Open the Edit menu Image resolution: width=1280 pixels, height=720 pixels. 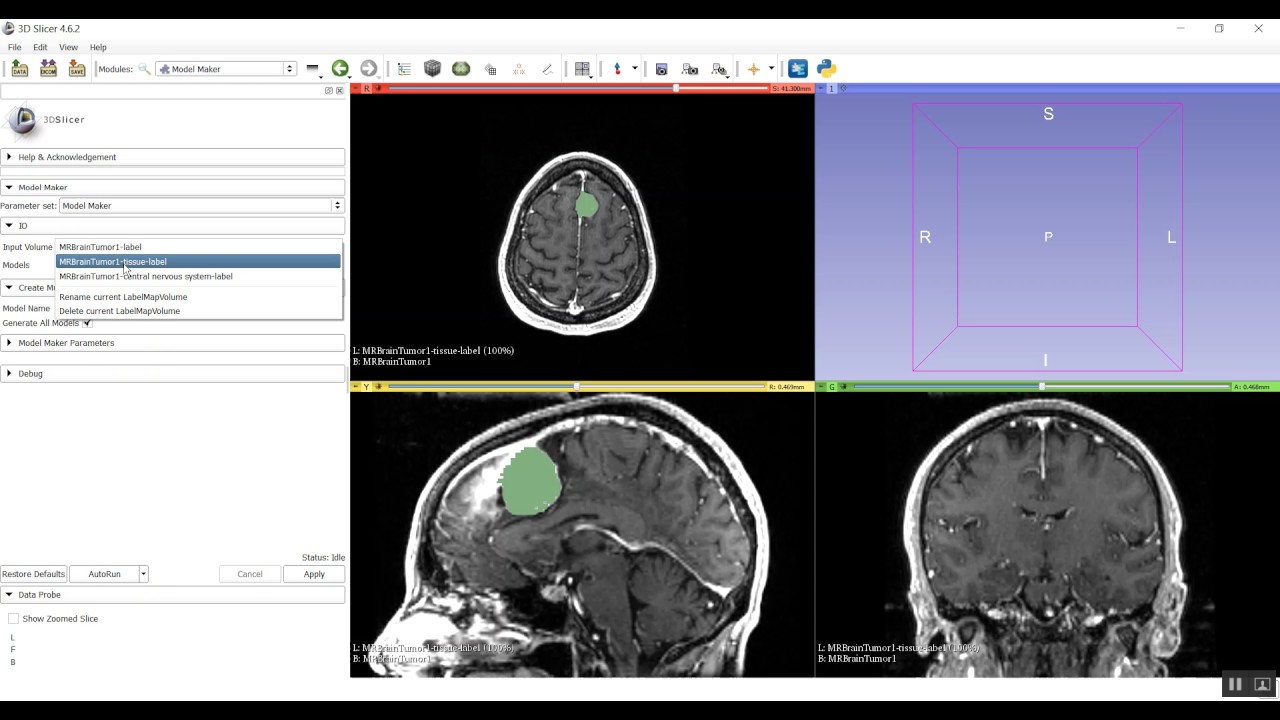pyautogui.click(x=40, y=47)
